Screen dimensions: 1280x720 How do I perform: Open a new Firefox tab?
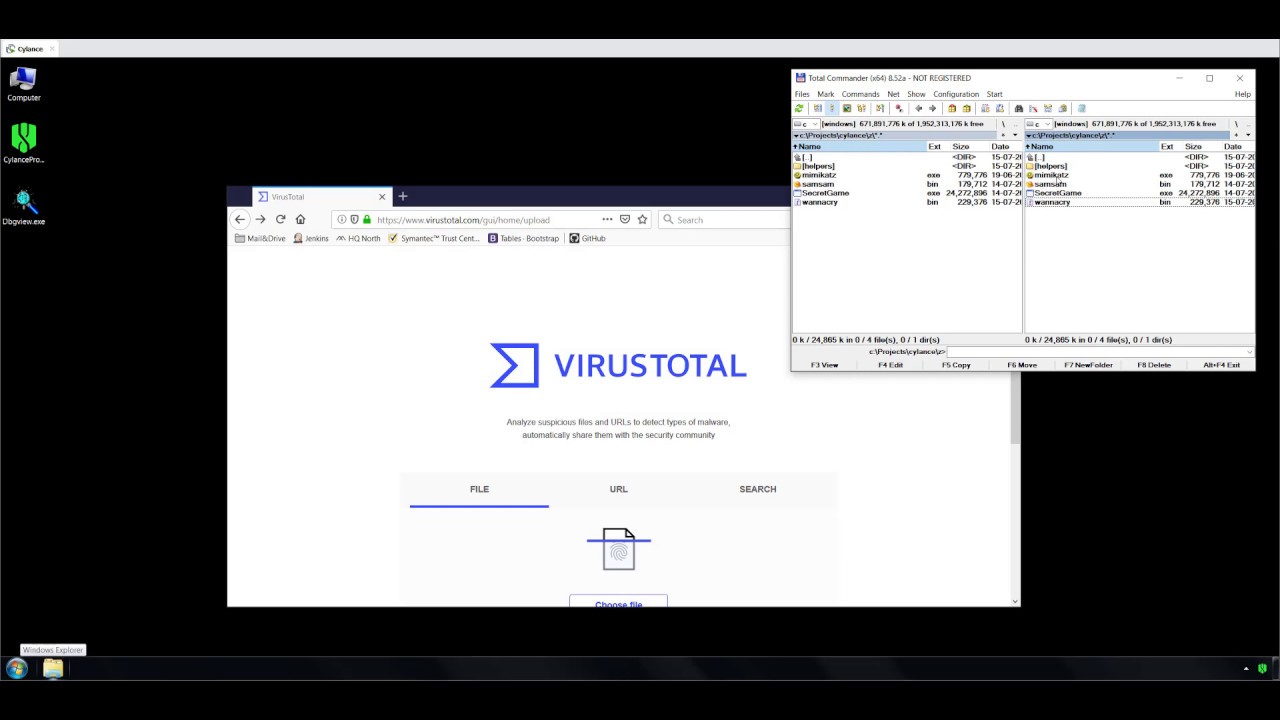[403, 196]
